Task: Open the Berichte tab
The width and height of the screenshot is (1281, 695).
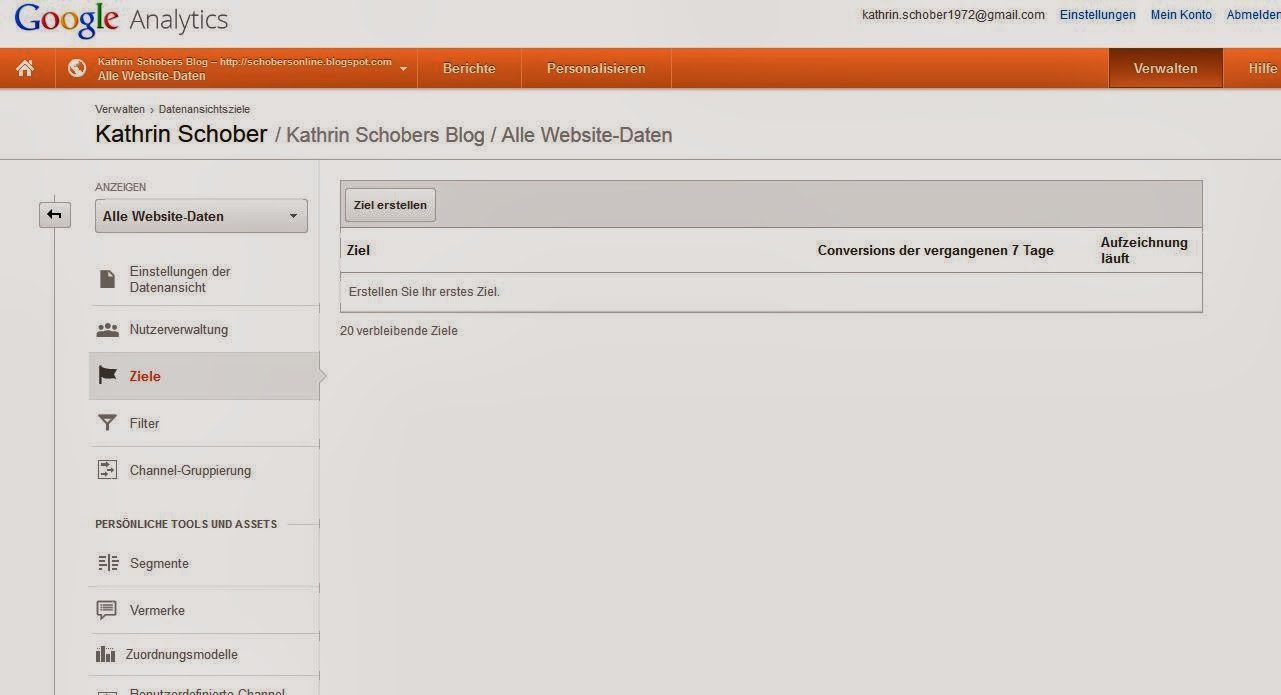Action: point(469,69)
